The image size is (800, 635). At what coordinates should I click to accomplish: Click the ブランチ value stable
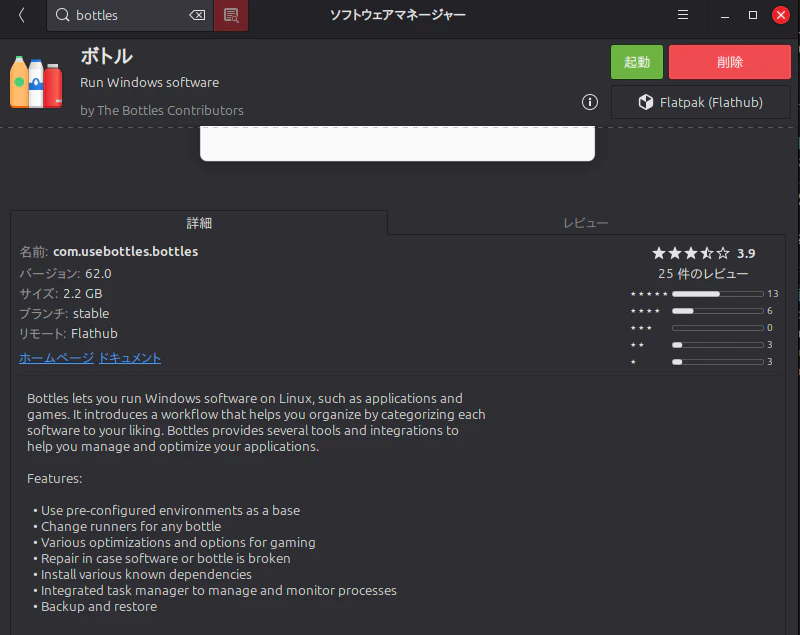point(91,314)
